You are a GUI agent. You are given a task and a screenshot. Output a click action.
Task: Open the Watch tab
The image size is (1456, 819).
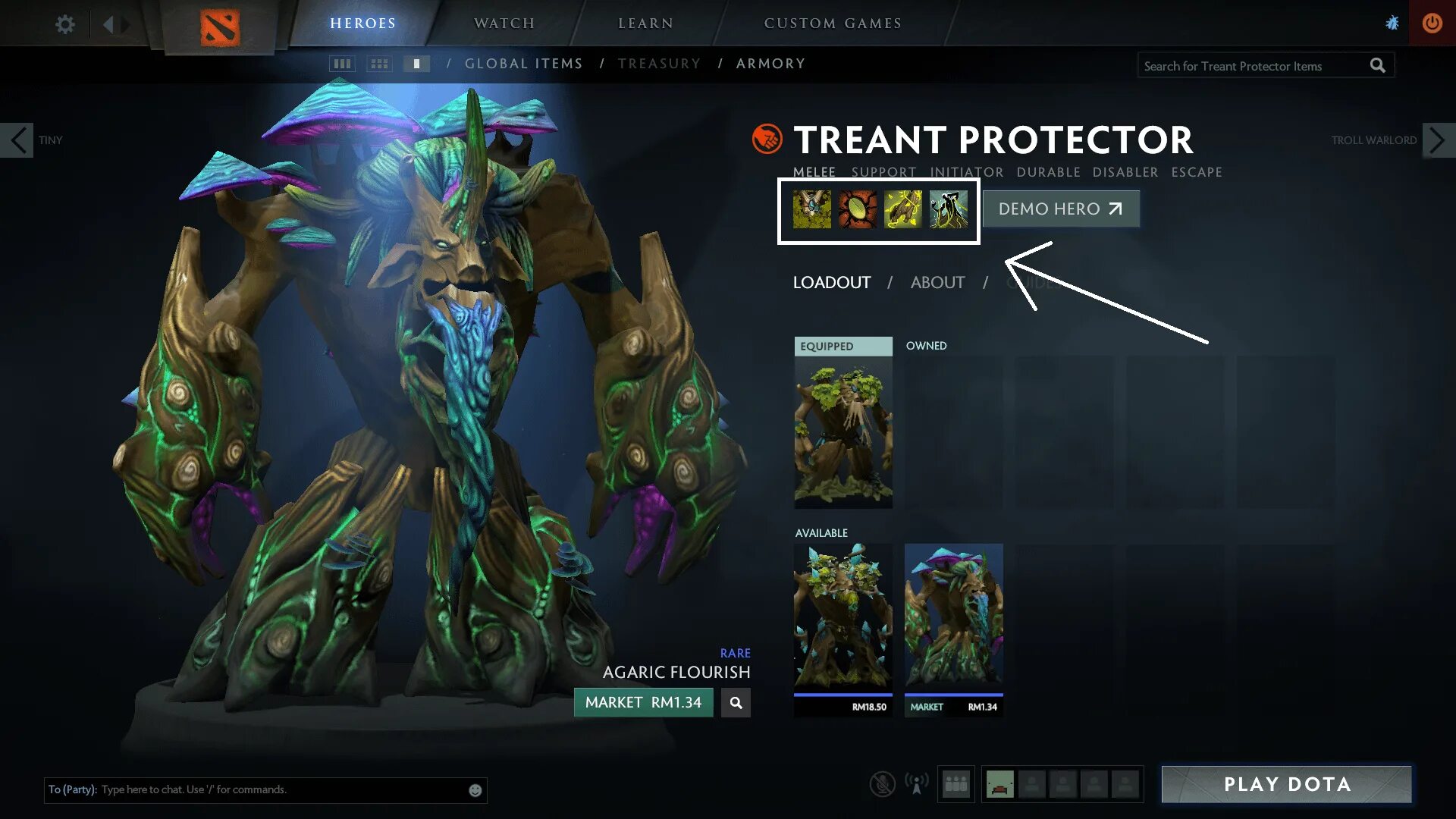coord(504,24)
